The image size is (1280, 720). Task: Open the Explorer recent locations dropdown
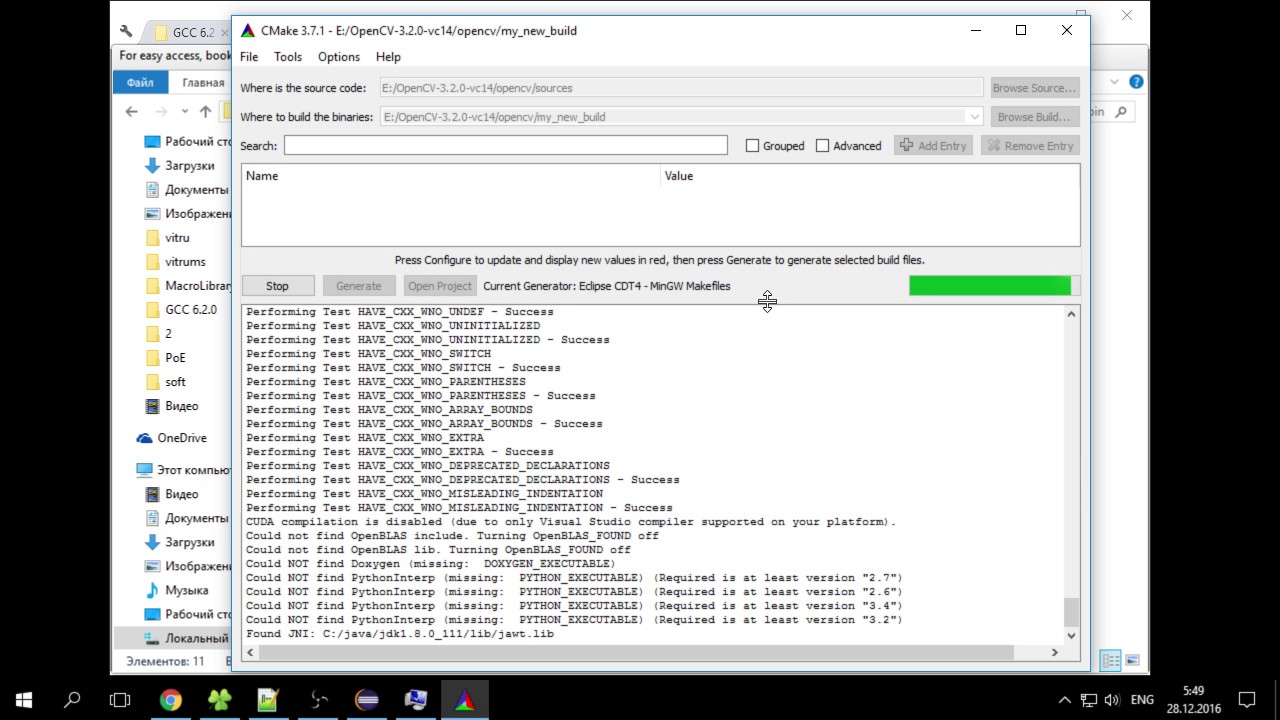pos(185,112)
